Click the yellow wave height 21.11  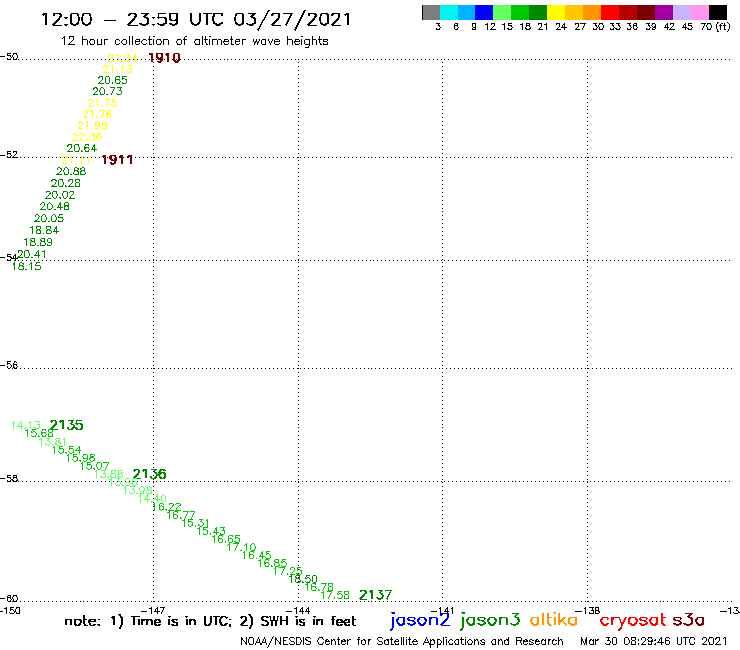(76, 160)
